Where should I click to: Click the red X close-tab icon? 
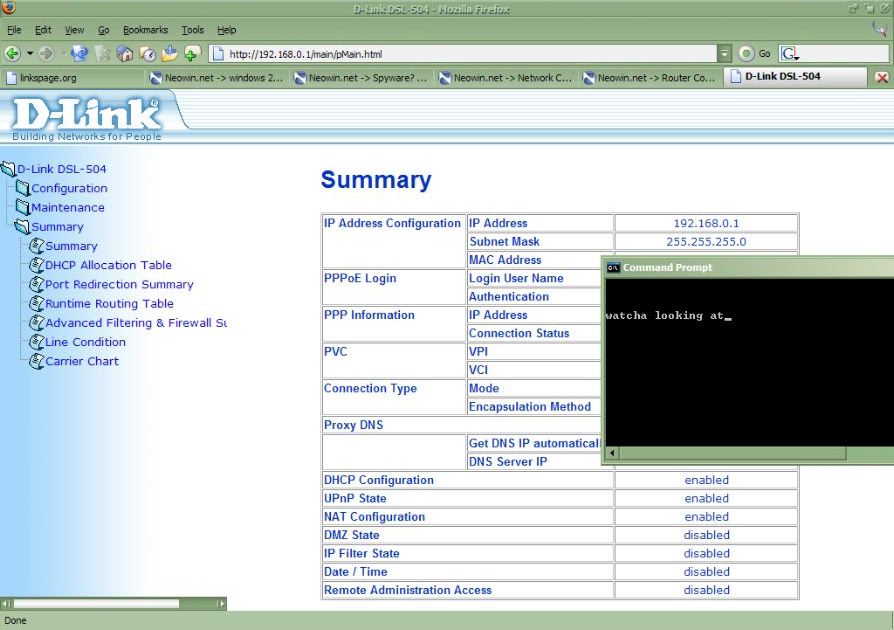(882, 78)
